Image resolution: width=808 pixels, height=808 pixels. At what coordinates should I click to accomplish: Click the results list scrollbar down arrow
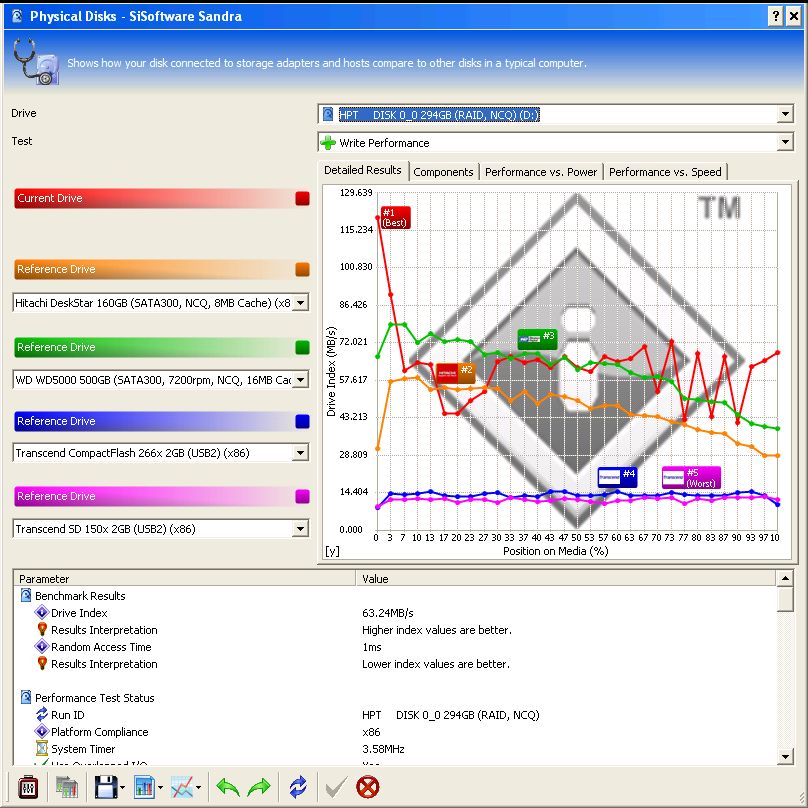(x=785, y=756)
